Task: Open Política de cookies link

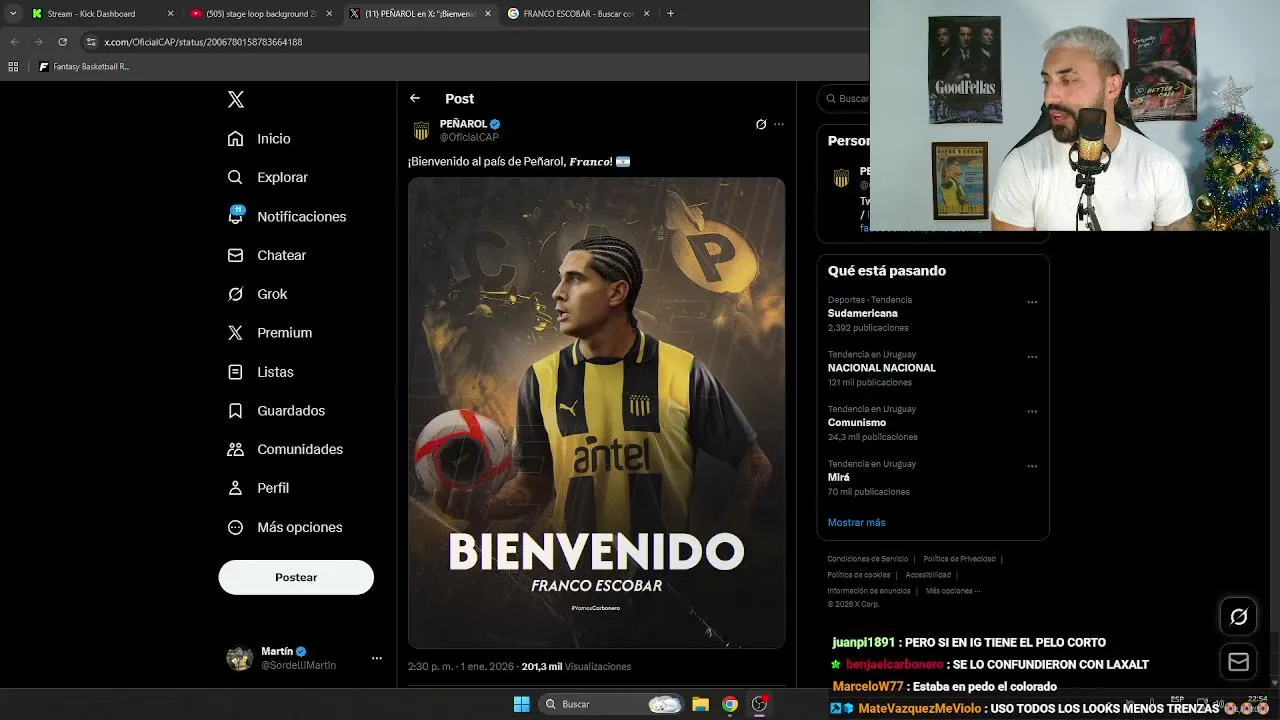Action: pyautogui.click(x=859, y=575)
